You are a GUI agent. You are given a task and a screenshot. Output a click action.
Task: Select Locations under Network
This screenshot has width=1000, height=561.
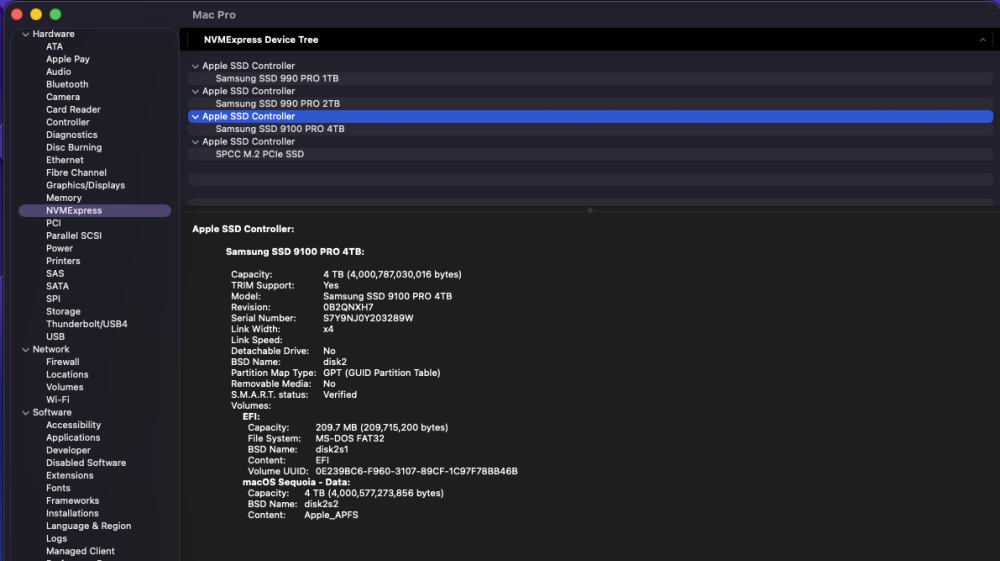tap(67, 375)
